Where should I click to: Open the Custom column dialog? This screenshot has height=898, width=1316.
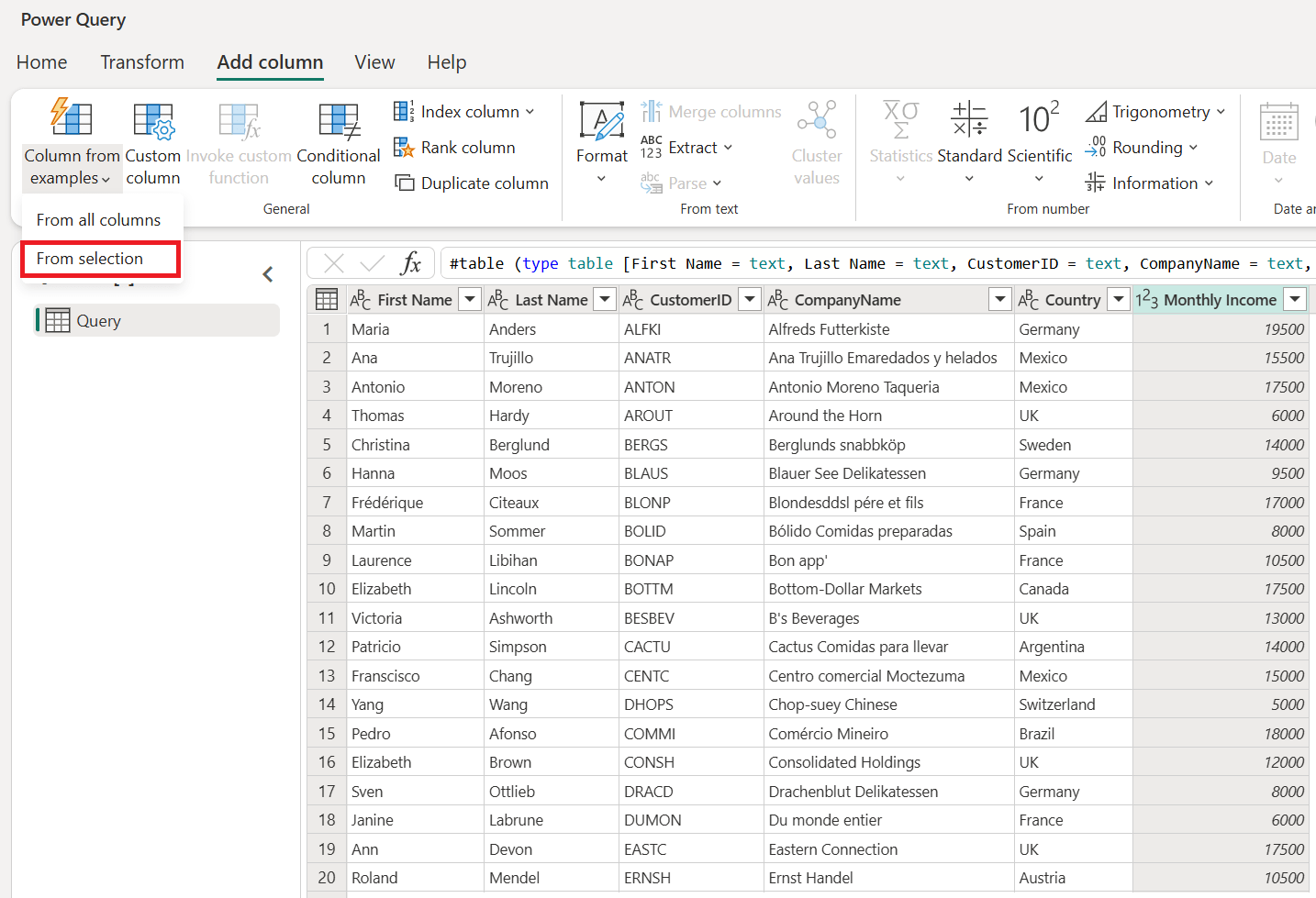(x=152, y=142)
